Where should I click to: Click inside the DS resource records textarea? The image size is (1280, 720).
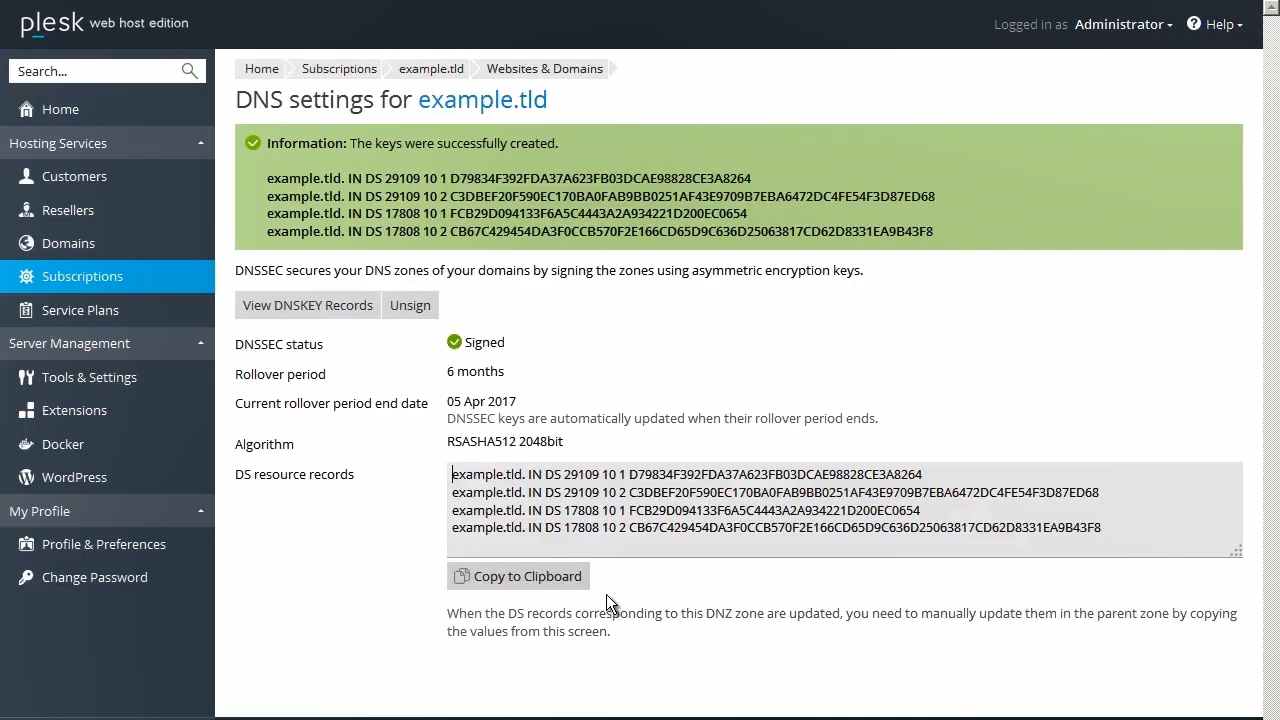click(845, 510)
